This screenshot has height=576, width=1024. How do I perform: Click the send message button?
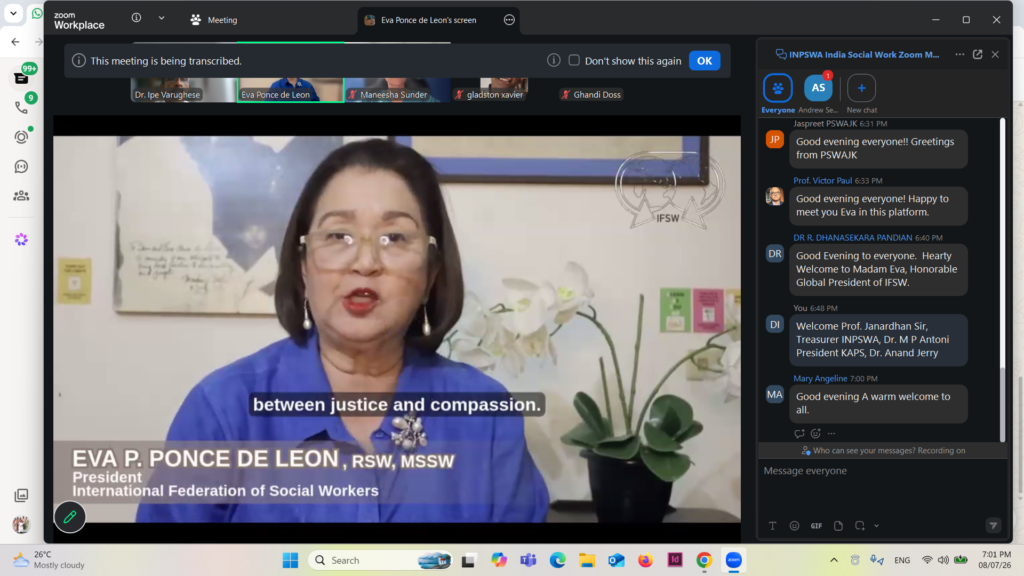pyautogui.click(x=993, y=526)
